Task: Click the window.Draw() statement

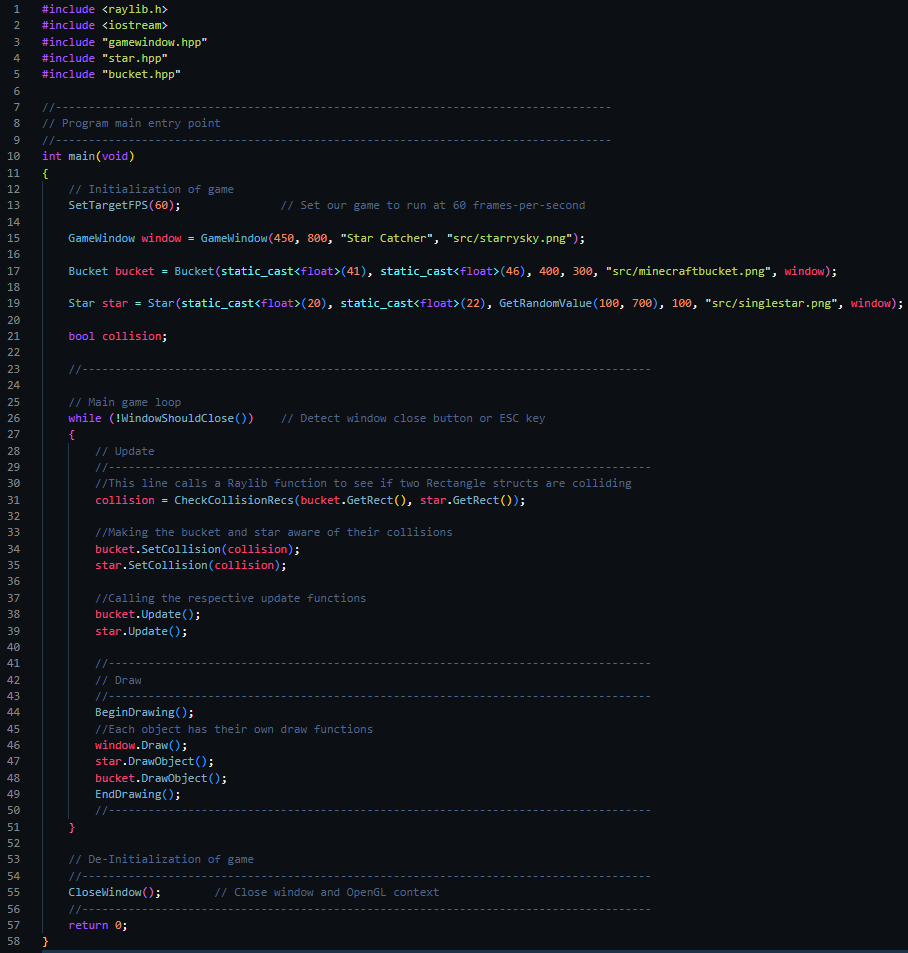Action: point(140,745)
